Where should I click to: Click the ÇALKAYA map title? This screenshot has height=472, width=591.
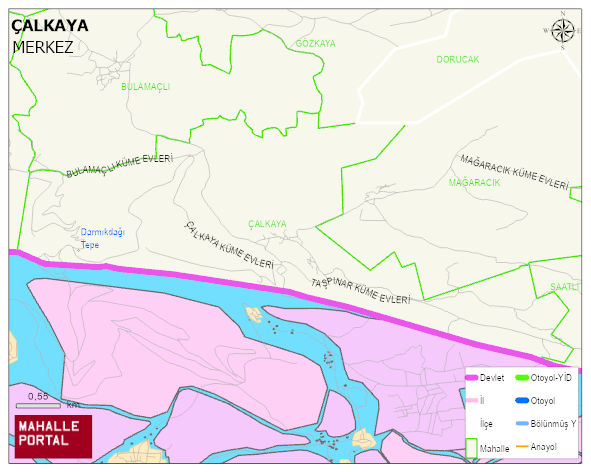point(50,26)
